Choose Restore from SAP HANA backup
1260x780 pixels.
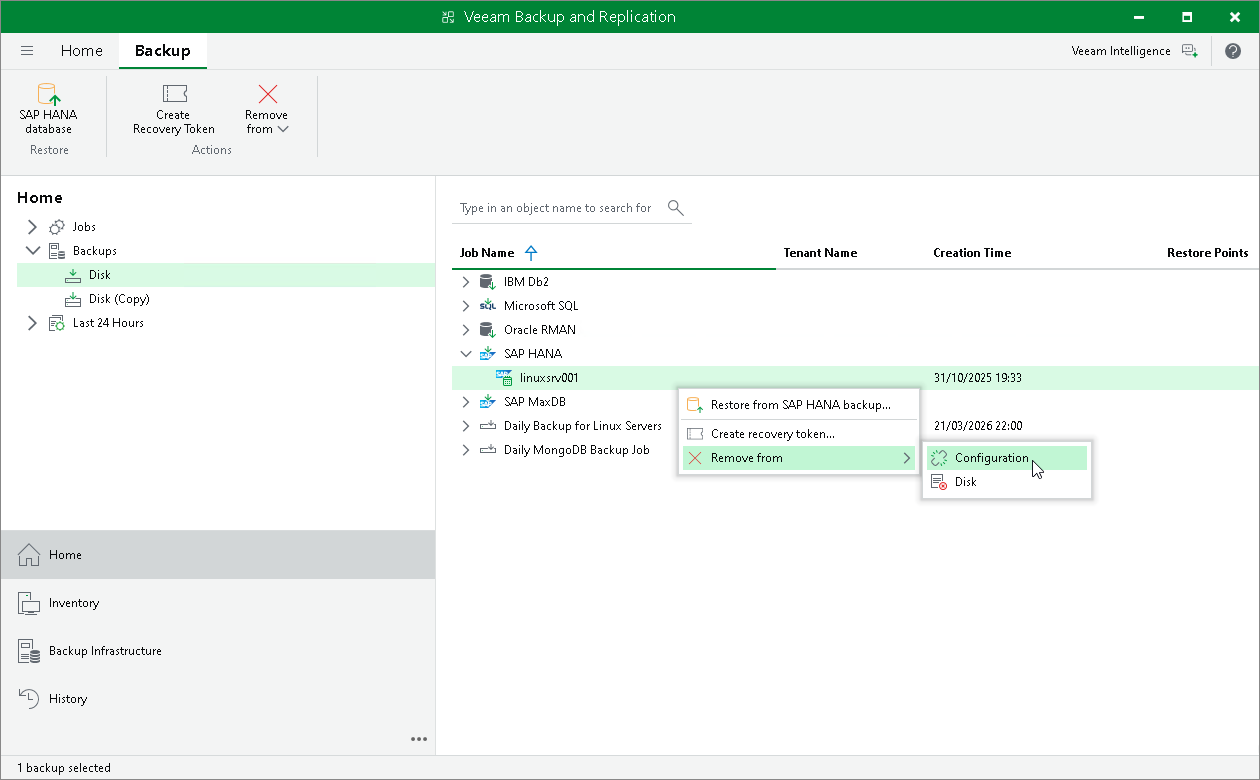tap(799, 405)
